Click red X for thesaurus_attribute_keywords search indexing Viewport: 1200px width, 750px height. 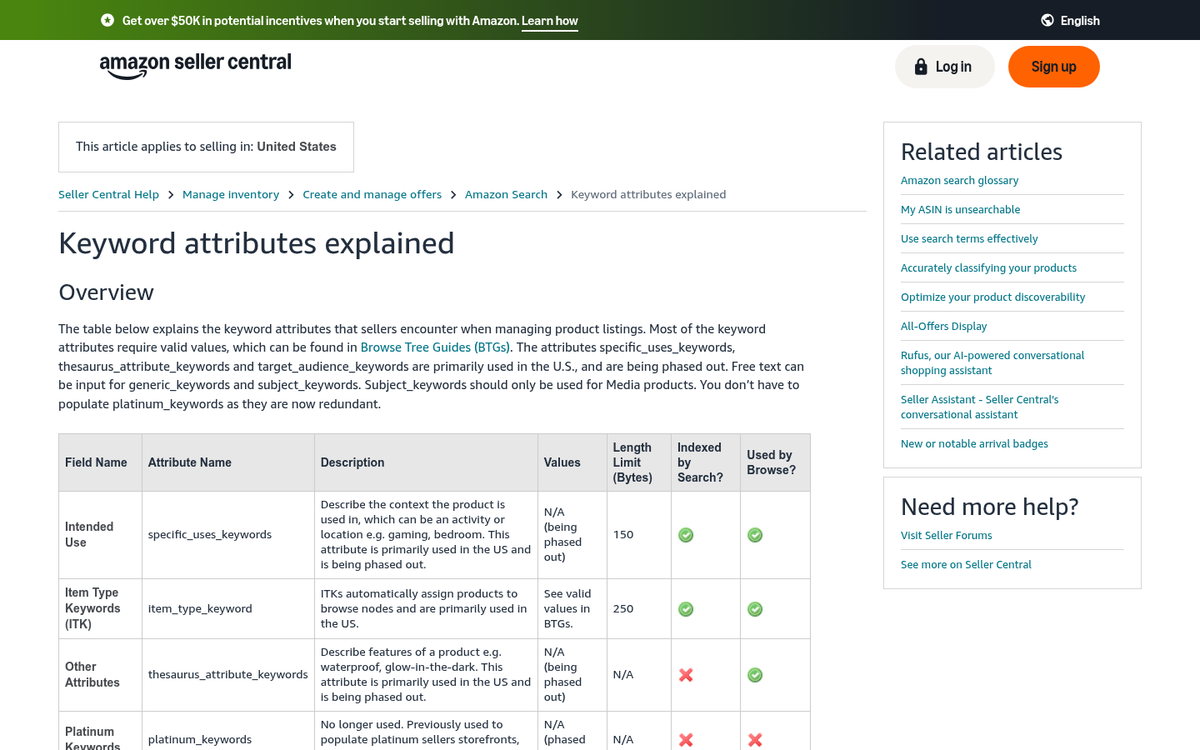[686, 675]
